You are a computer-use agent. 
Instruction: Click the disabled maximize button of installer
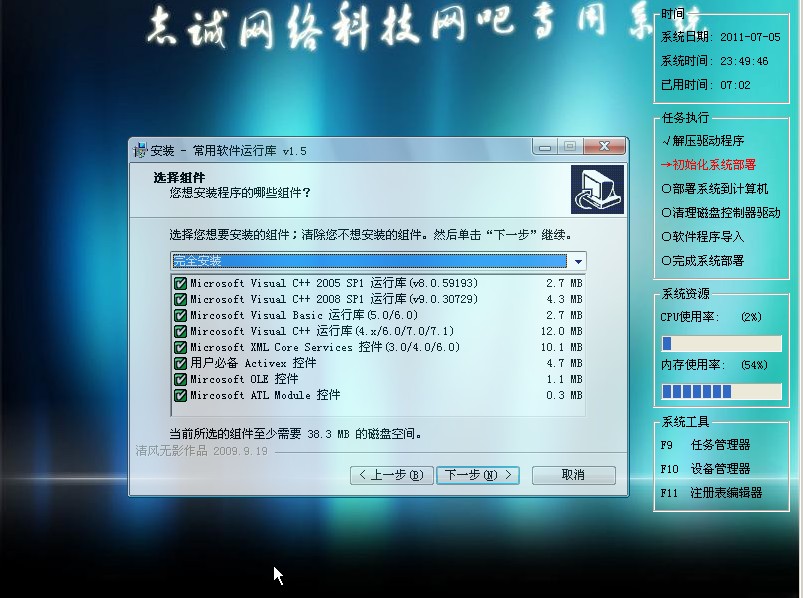coord(569,147)
